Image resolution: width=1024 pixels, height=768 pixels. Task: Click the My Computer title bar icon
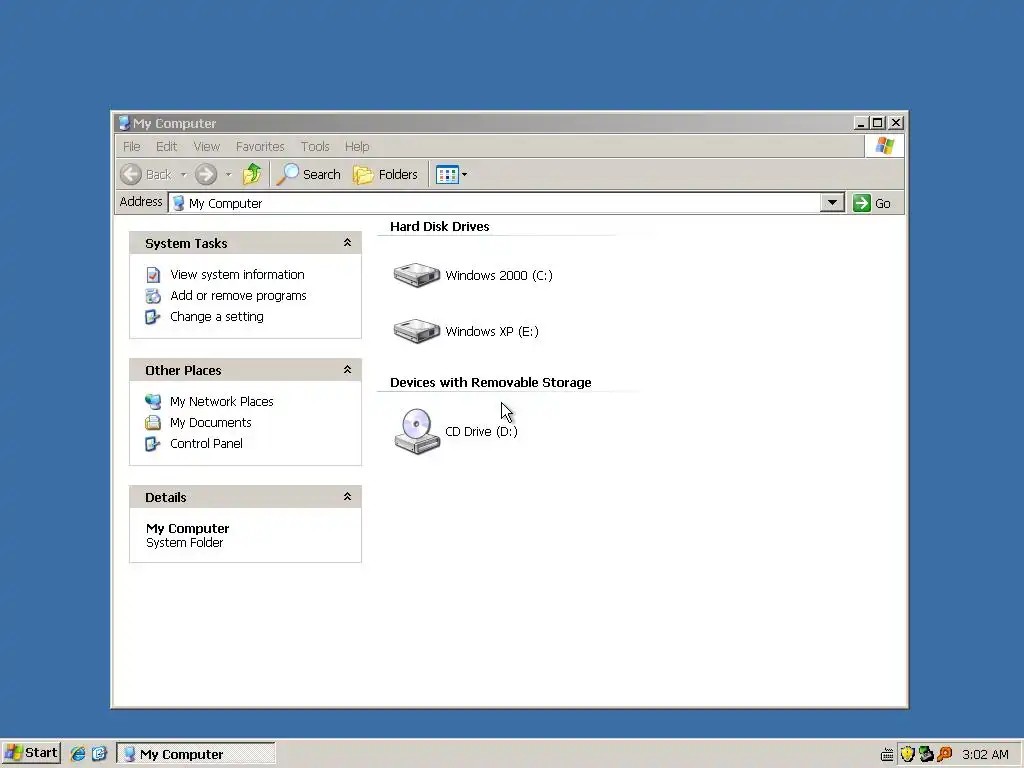(124, 123)
